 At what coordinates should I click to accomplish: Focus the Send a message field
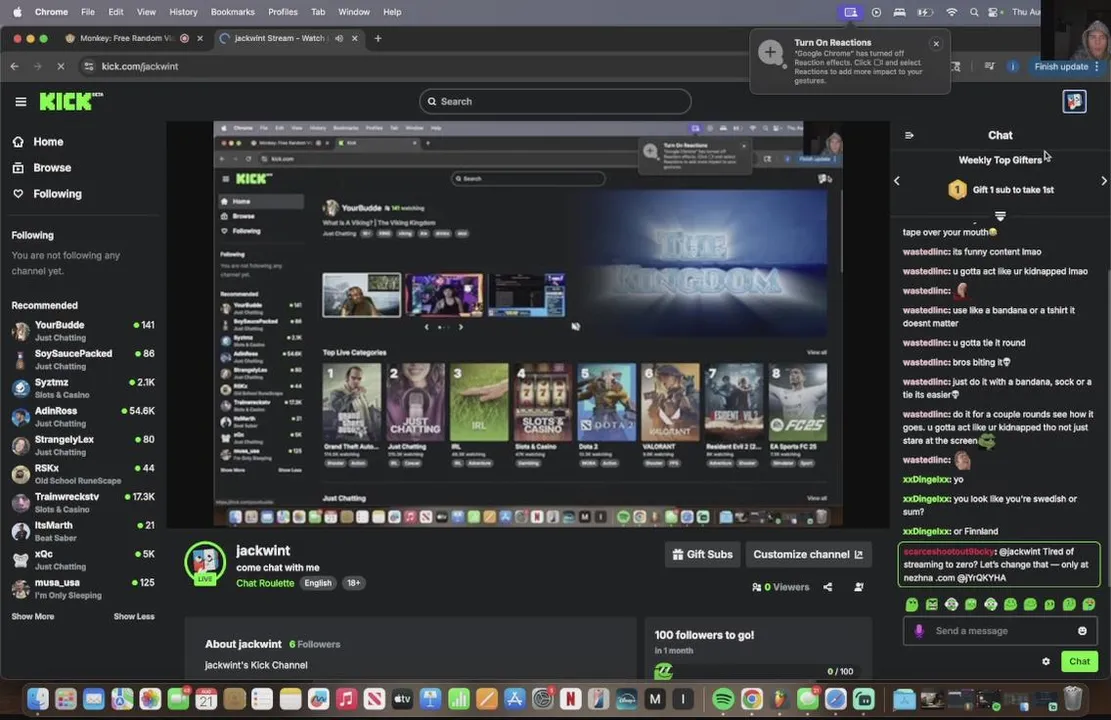point(1000,631)
